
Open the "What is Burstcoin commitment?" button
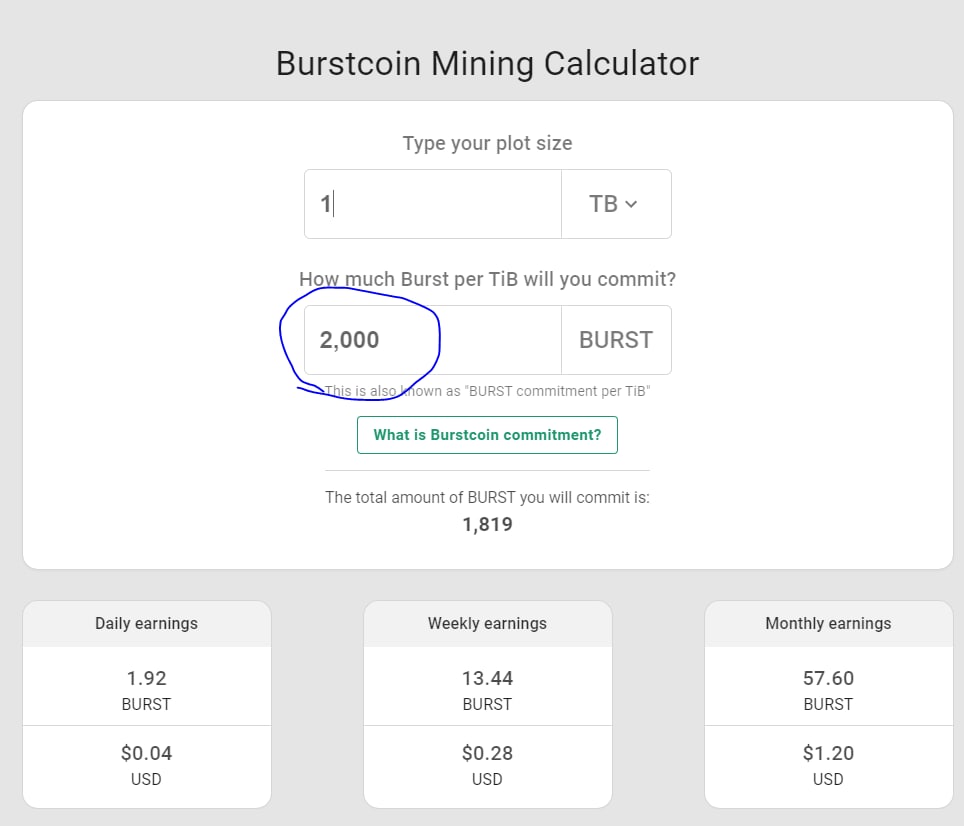coord(487,435)
